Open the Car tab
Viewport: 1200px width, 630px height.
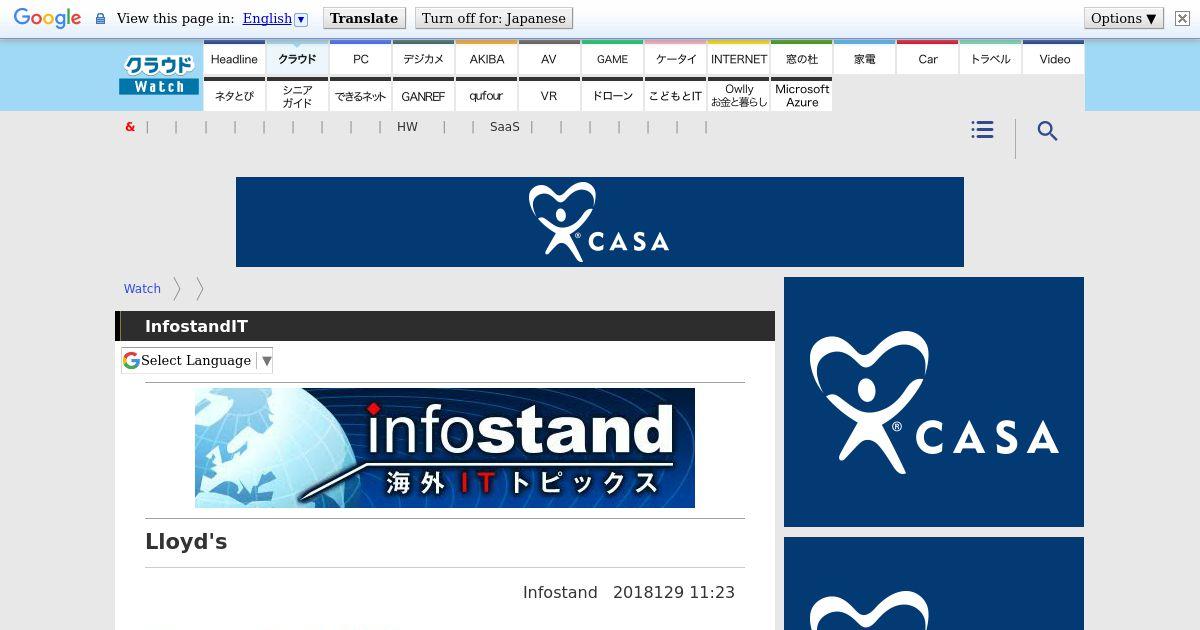(x=927, y=58)
